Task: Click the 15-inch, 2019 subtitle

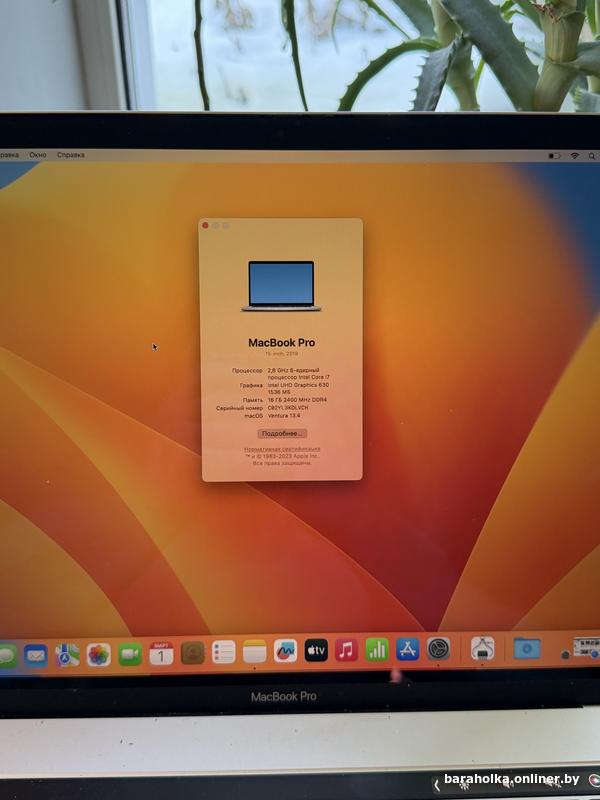Action: [x=282, y=354]
